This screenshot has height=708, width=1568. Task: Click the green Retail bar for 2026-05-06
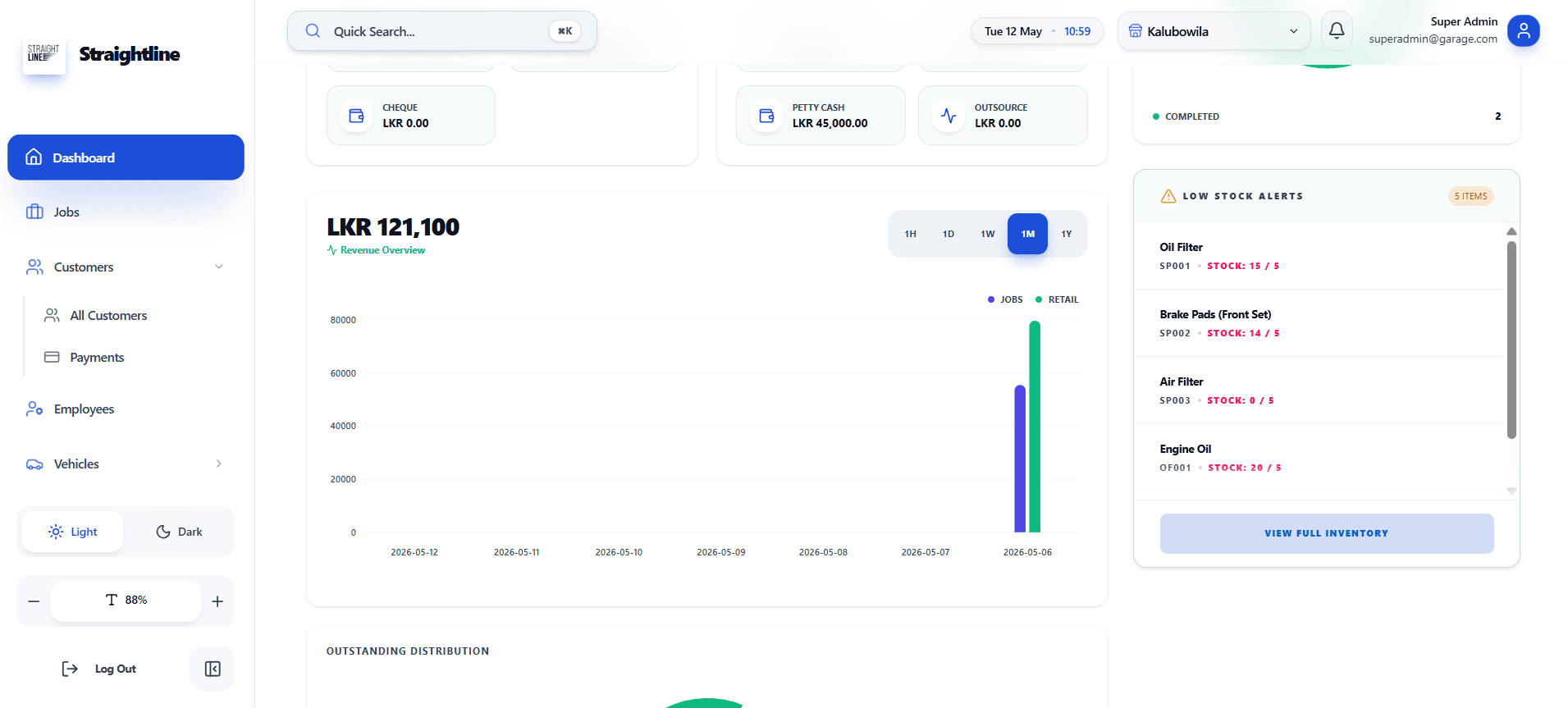pyautogui.click(x=1035, y=427)
